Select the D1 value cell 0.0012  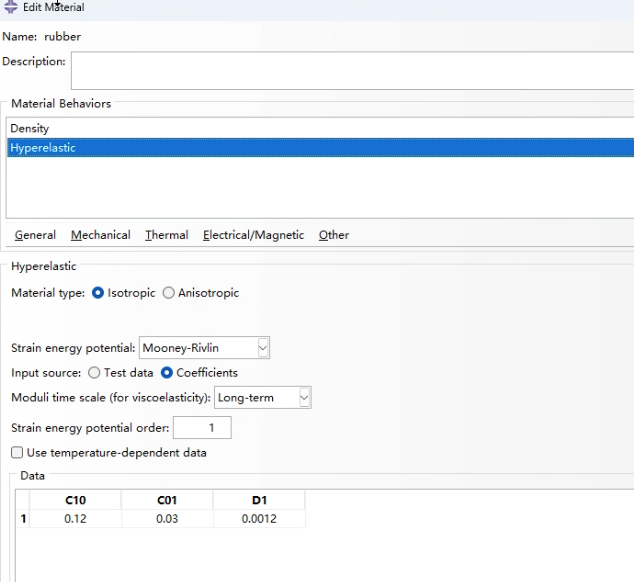point(259,519)
